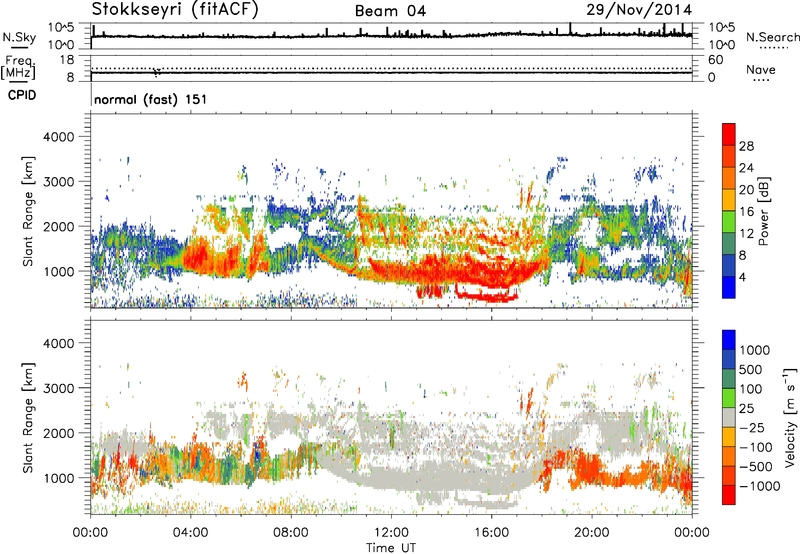This screenshot has height=554, width=800.
Task: Select the 'CPID' label
Action: [22, 95]
